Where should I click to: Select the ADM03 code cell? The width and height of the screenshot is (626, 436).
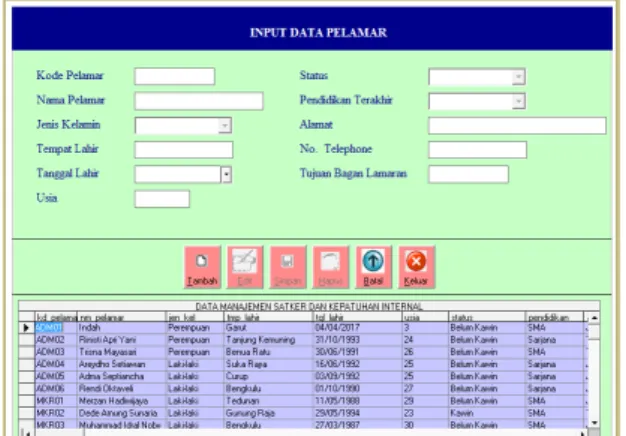point(55,352)
